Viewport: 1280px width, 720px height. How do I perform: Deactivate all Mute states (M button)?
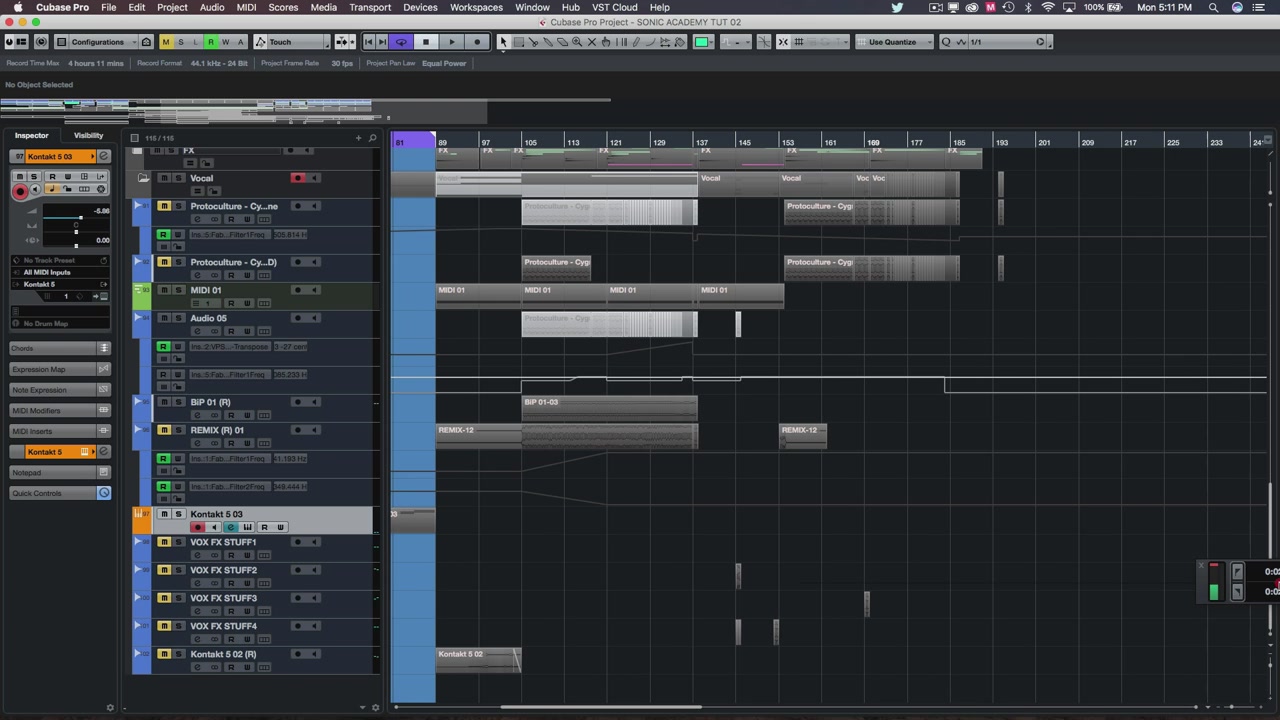tap(166, 42)
